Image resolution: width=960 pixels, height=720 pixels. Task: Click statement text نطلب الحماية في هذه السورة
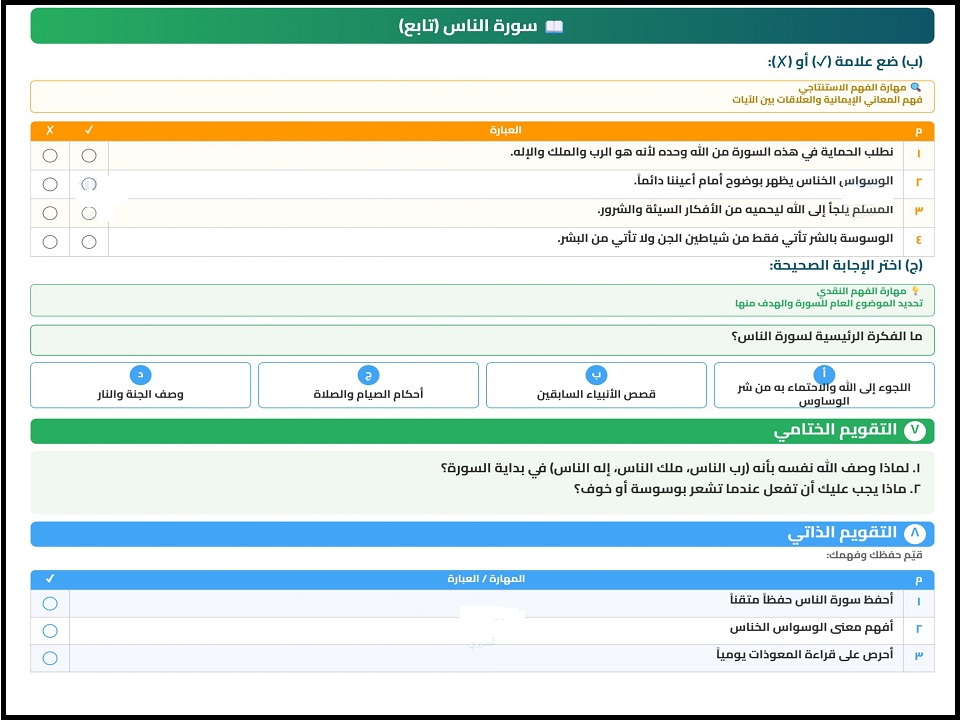click(x=702, y=152)
